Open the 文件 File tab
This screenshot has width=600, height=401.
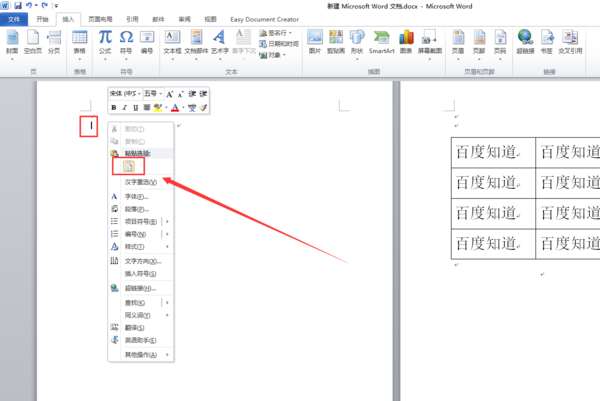coord(14,20)
